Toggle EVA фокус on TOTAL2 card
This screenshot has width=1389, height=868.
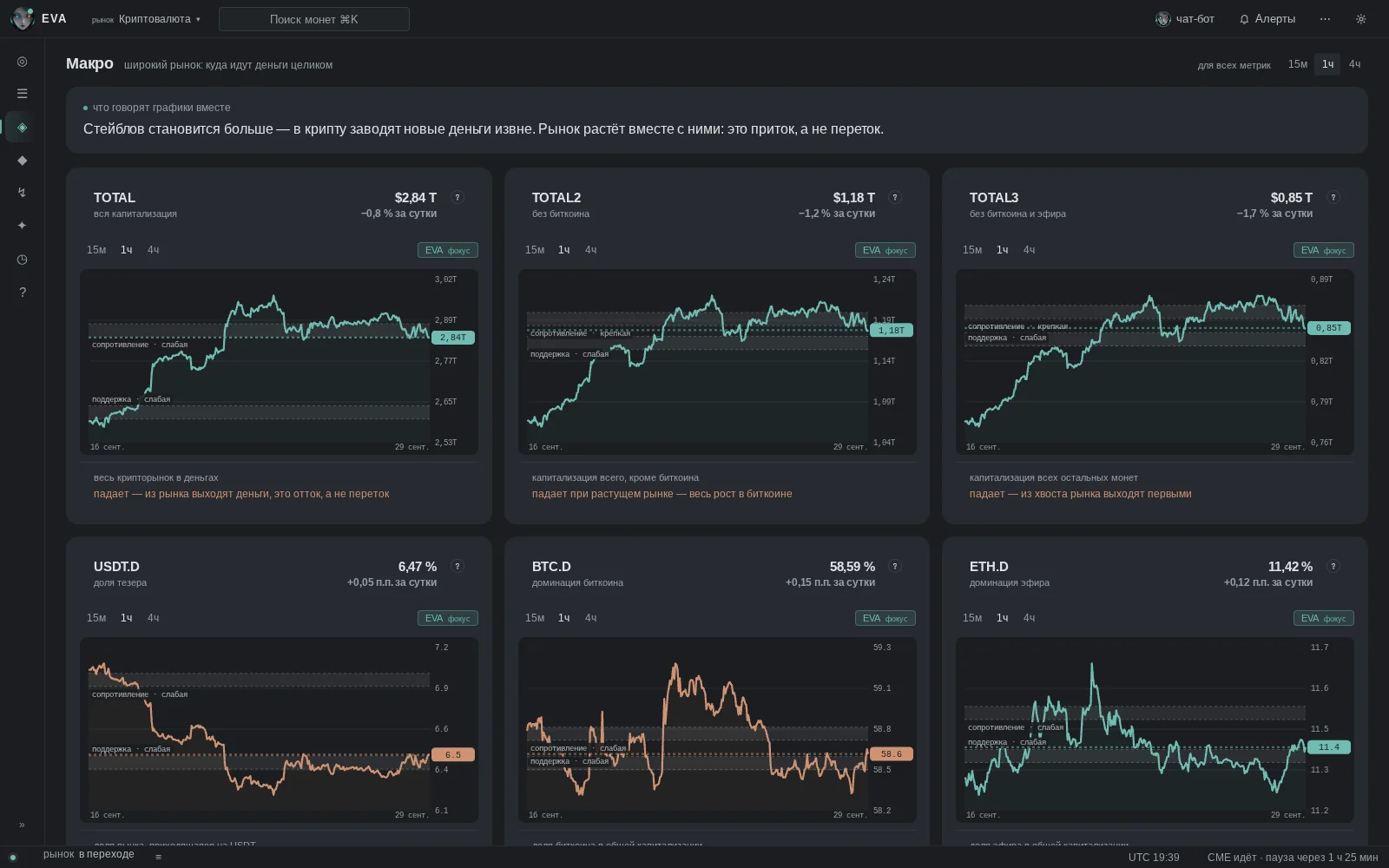tap(885, 250)
